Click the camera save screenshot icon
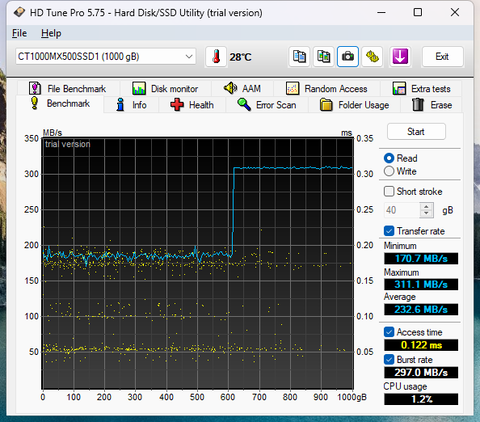 (348, 57)
